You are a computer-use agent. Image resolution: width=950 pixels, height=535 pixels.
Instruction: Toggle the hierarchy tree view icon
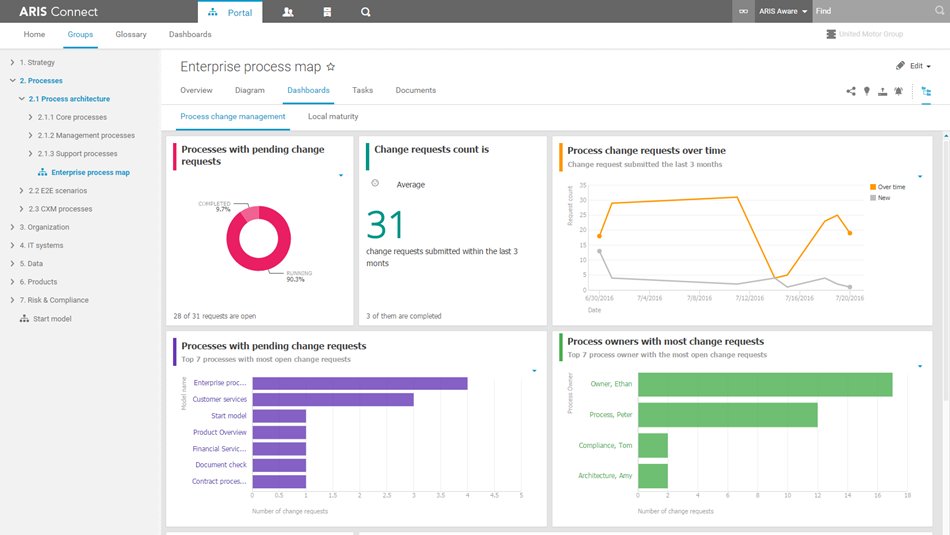[x=926, y=91]
